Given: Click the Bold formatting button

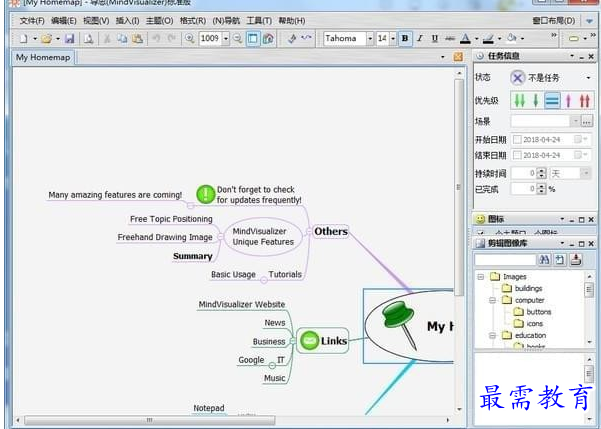Looking at the screenshot, I should [x=405, y=39].
